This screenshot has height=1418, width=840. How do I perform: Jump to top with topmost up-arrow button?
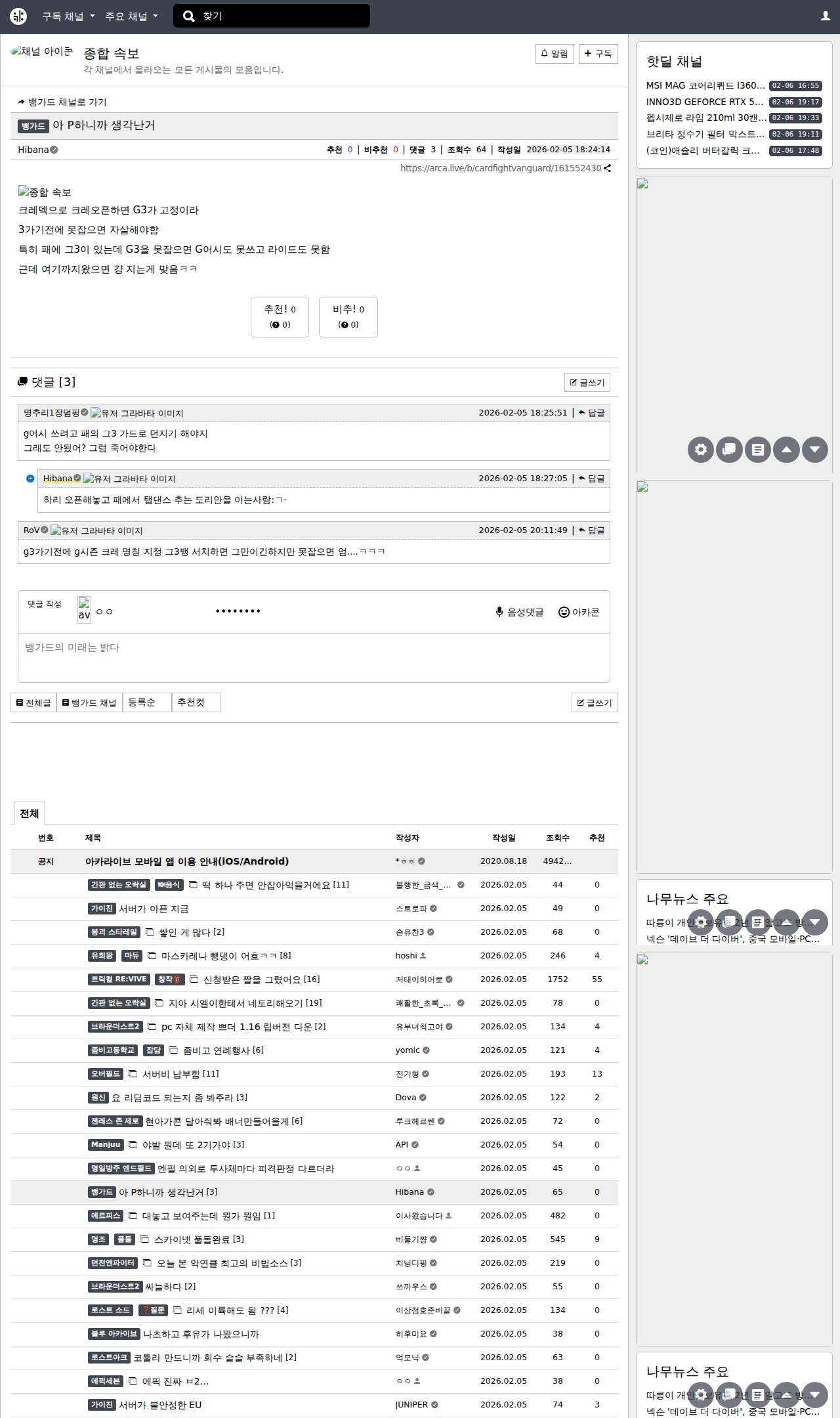786,450
